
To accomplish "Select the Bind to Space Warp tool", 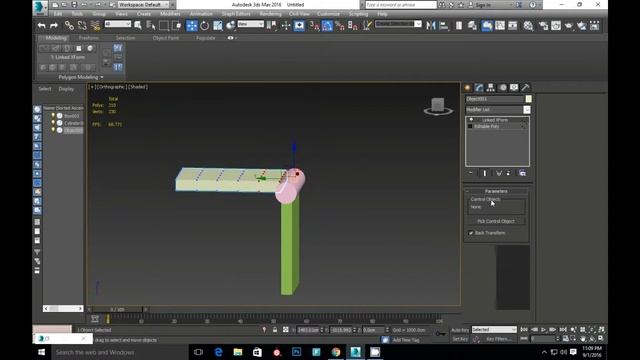I will point(96,26).
